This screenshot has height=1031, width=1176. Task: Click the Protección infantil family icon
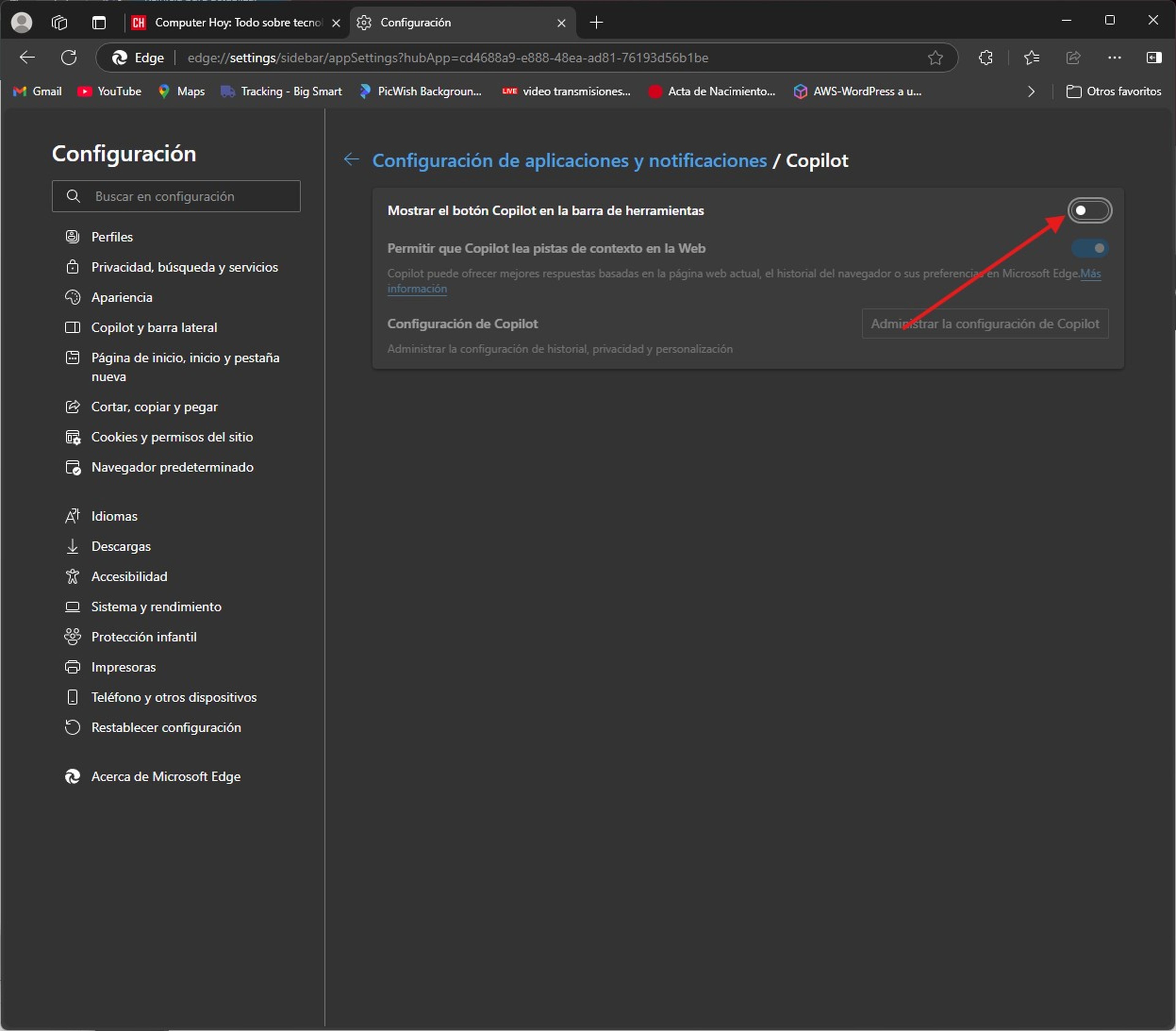coord(73,637)
